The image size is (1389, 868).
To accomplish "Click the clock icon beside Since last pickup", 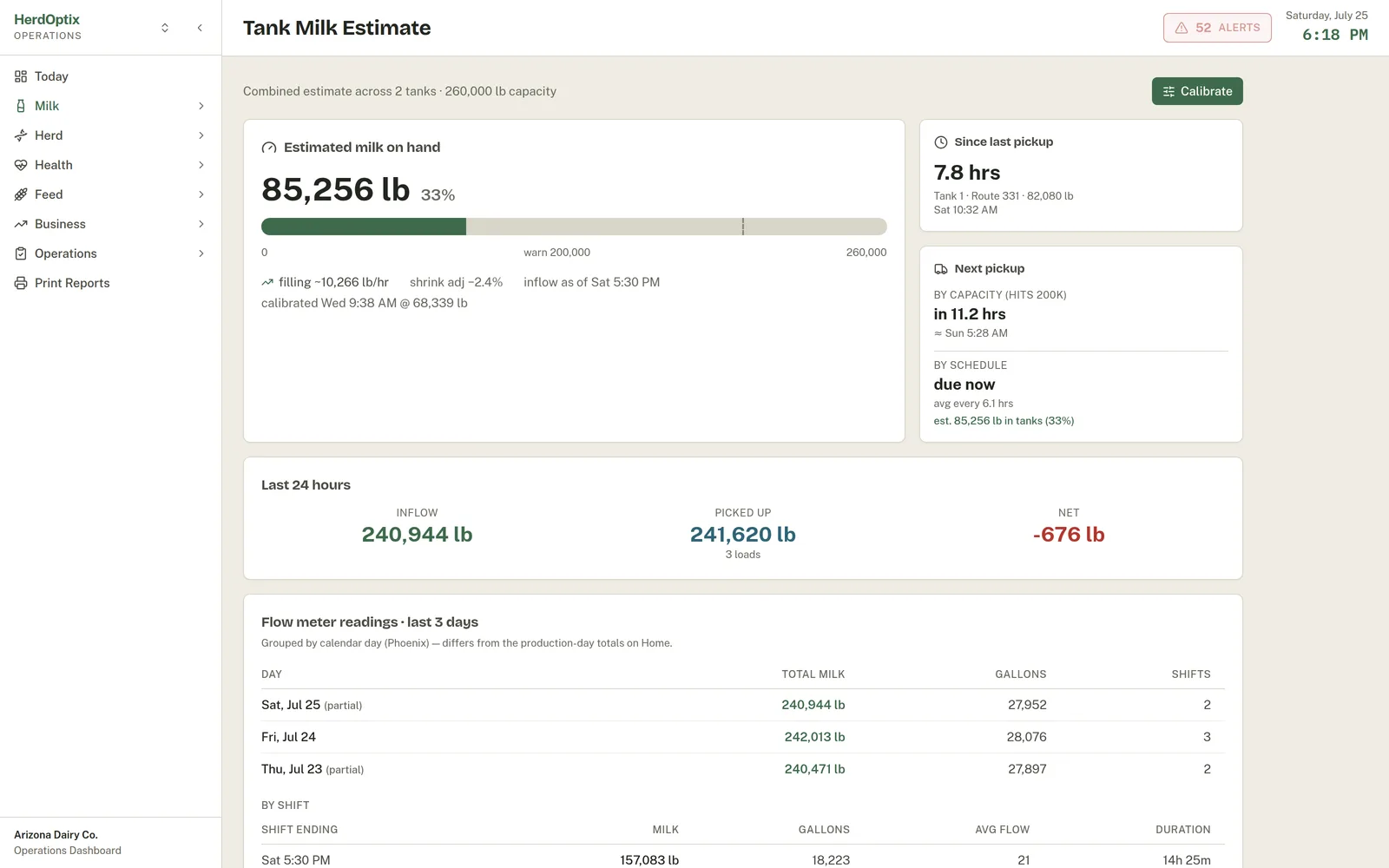I will (x=941, y=142).
